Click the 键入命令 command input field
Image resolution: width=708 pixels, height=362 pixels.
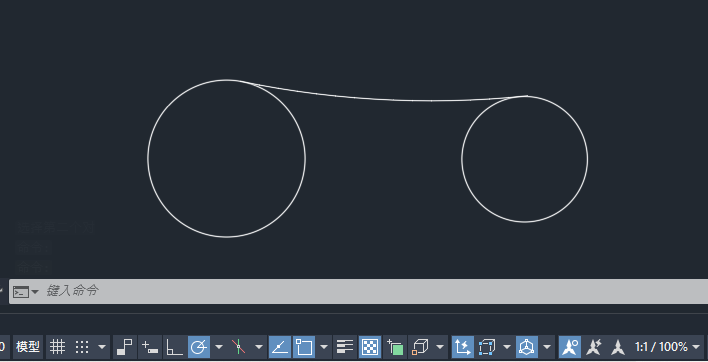point(359,291)
